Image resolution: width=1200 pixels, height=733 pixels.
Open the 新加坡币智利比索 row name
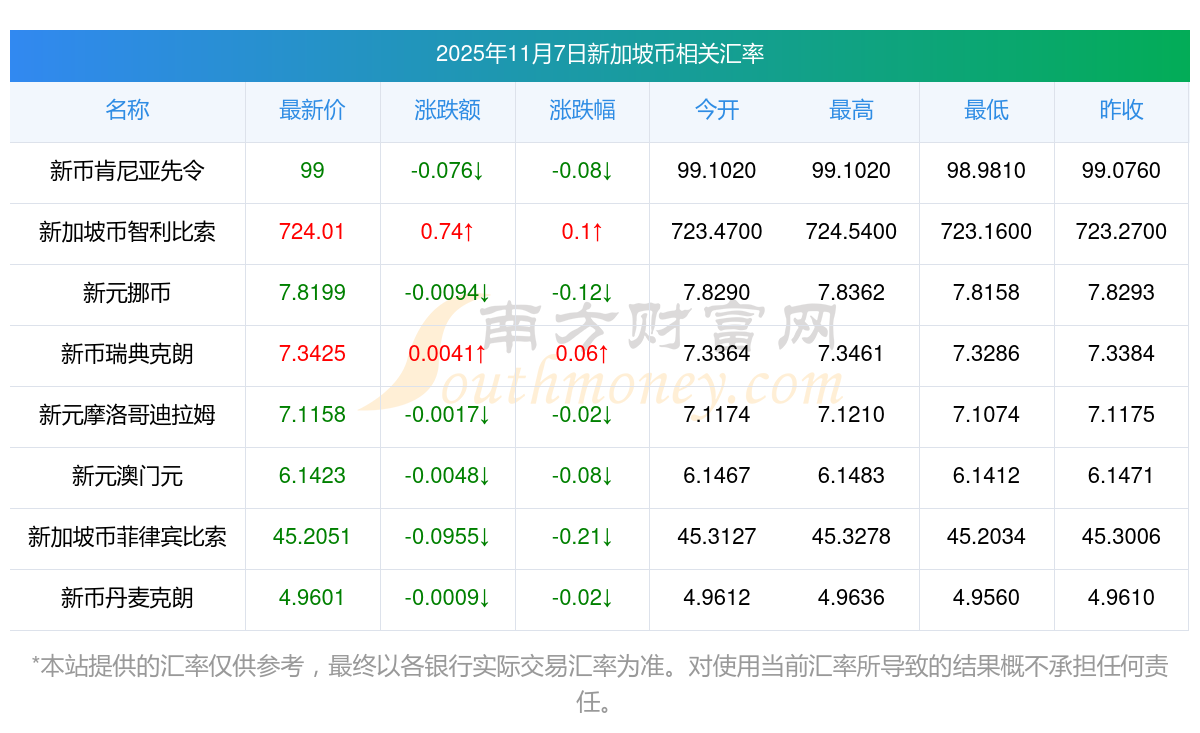coord(127,232)
